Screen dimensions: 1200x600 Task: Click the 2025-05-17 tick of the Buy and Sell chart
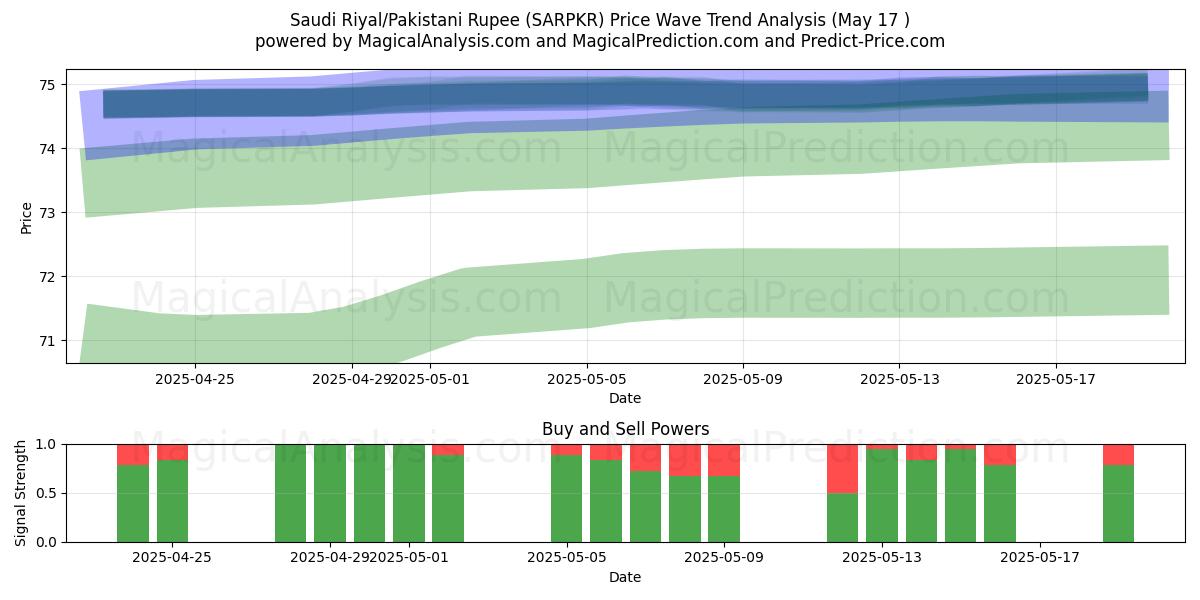(1040, 558)
